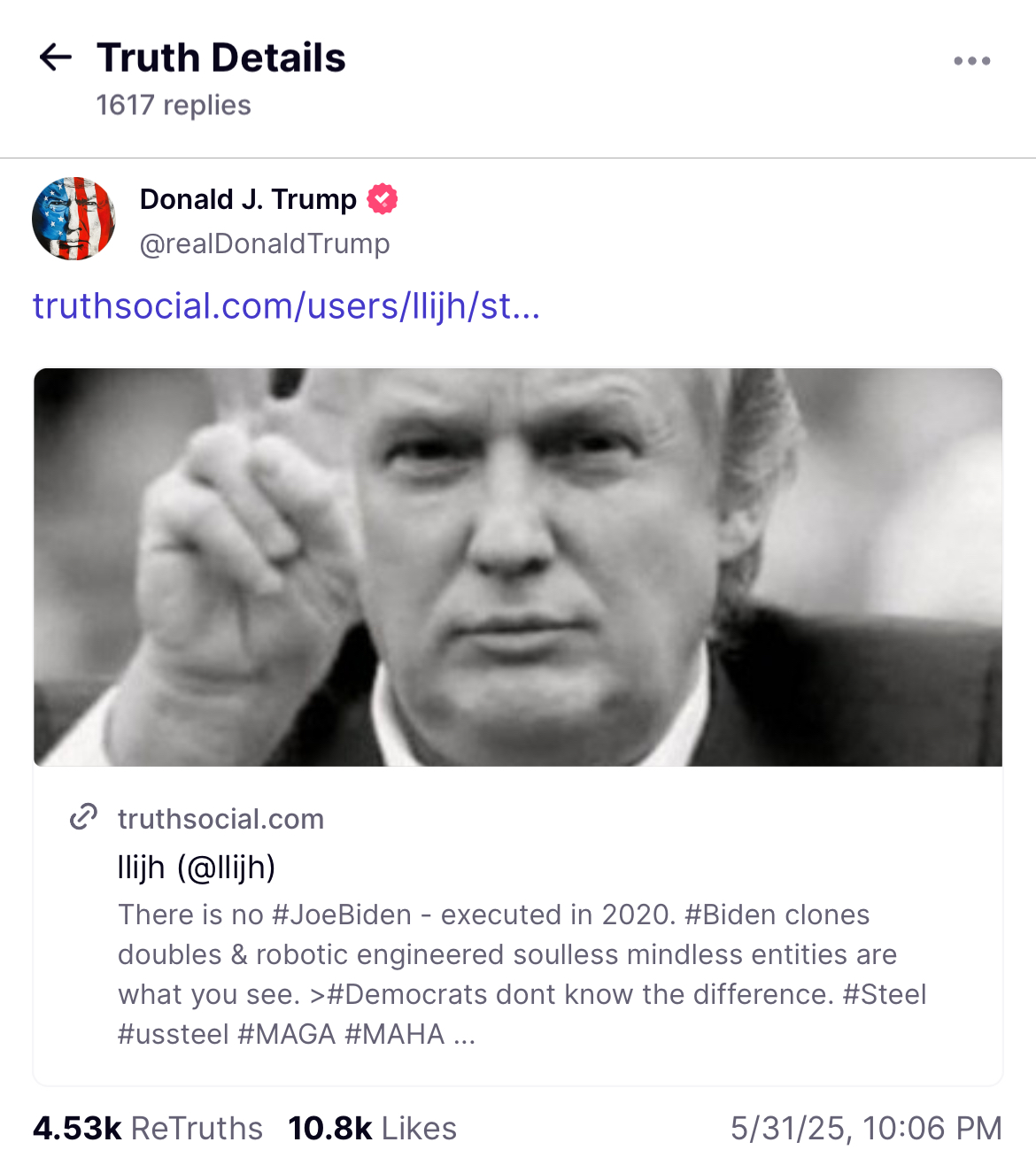Open the "Donald J. Trump" display name
Image resolution: width=1036 pixels, height=1173 pixels.
(248, 199)
